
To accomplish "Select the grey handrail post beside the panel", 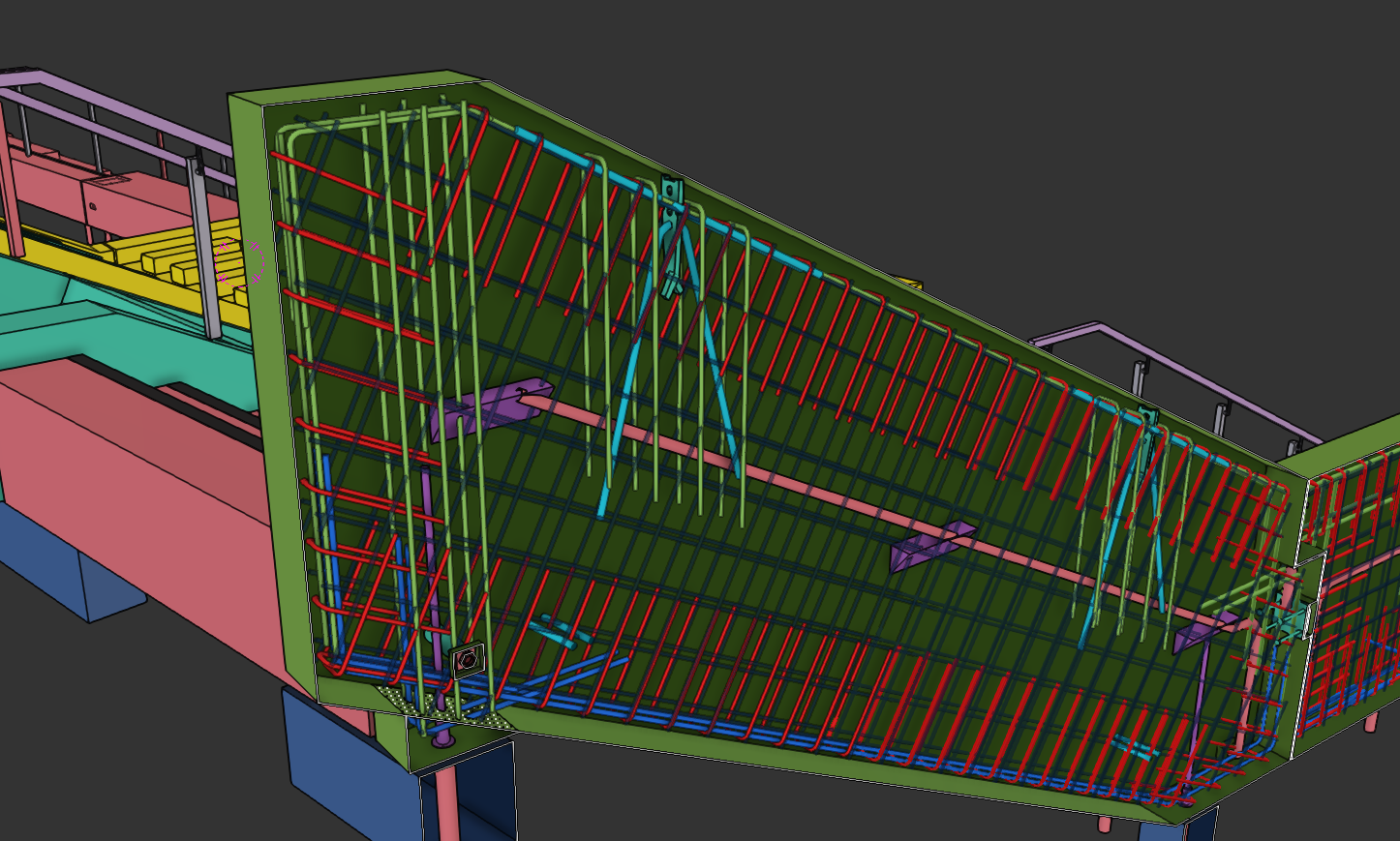I will (x=204, y=252).
